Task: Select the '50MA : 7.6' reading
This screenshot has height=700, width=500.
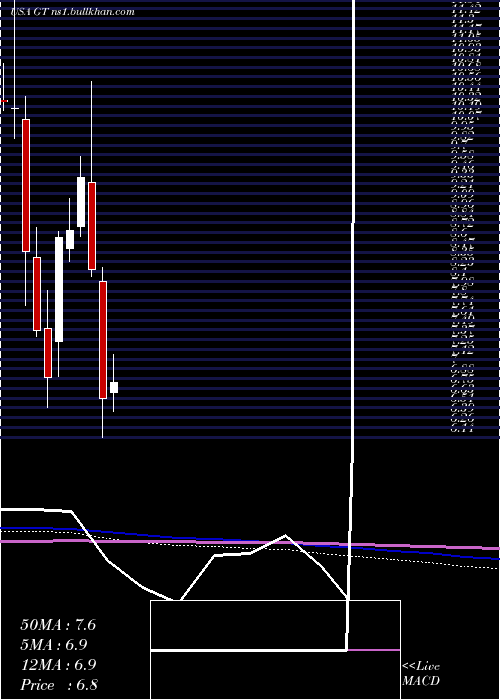Action: pyautogui.click(x=58, y=625)
